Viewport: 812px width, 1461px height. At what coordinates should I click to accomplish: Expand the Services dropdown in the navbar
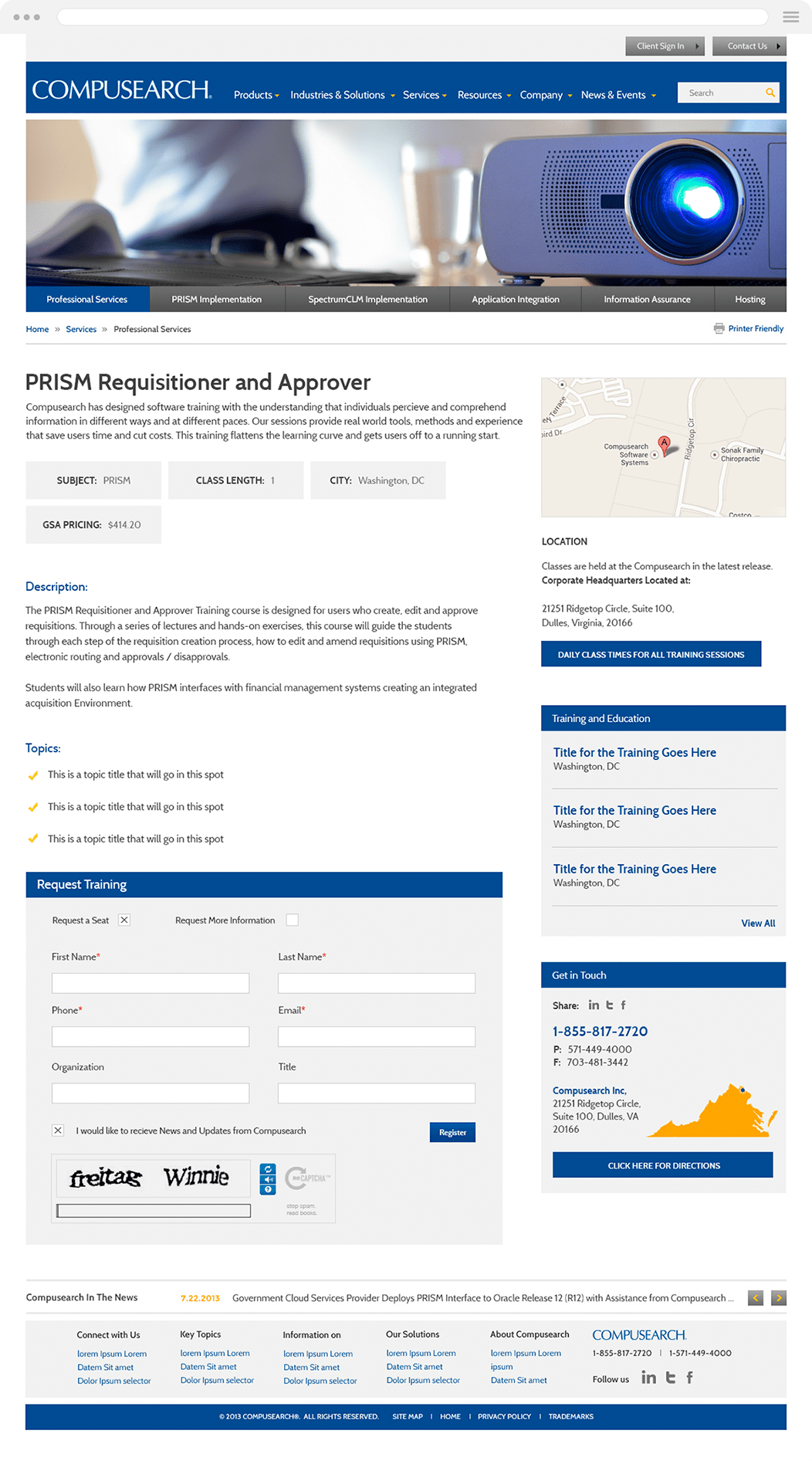tap(425, 95)
